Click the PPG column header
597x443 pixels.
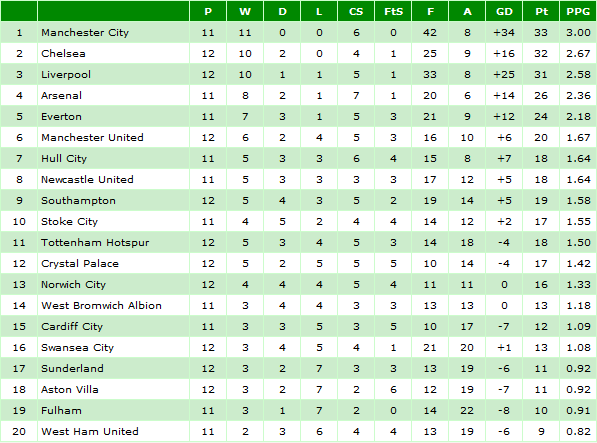pyautogui.click(x=578, y=11)
